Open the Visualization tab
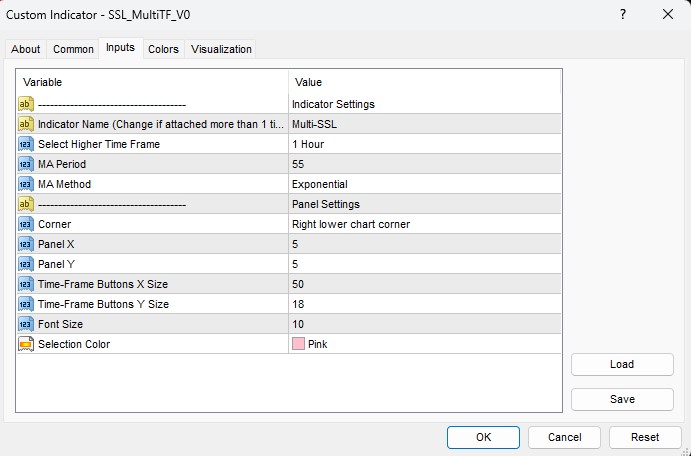This screenshot has width=691, height=456. 221,49
